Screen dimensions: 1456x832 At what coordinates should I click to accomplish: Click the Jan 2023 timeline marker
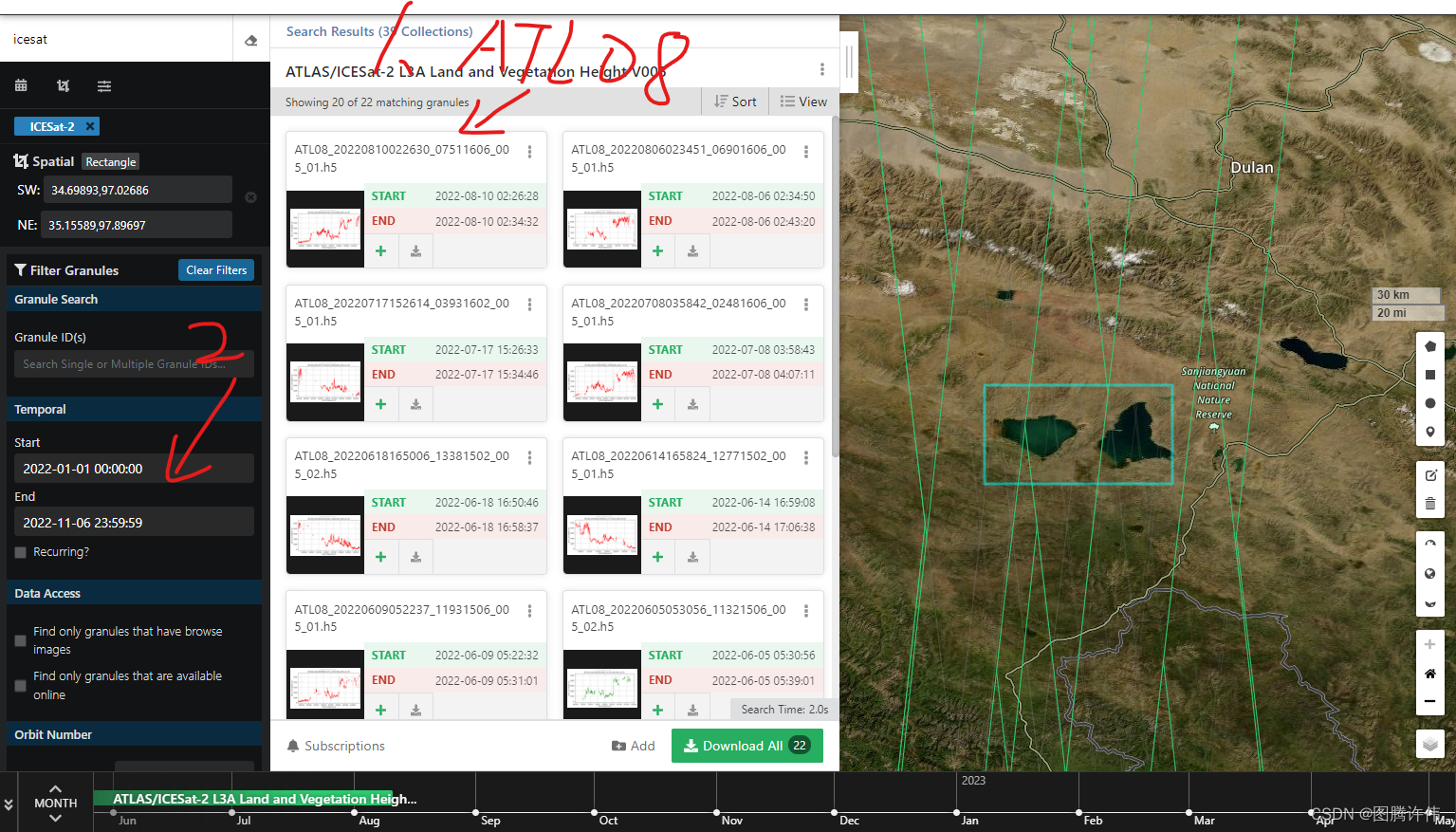coord(969,821)
